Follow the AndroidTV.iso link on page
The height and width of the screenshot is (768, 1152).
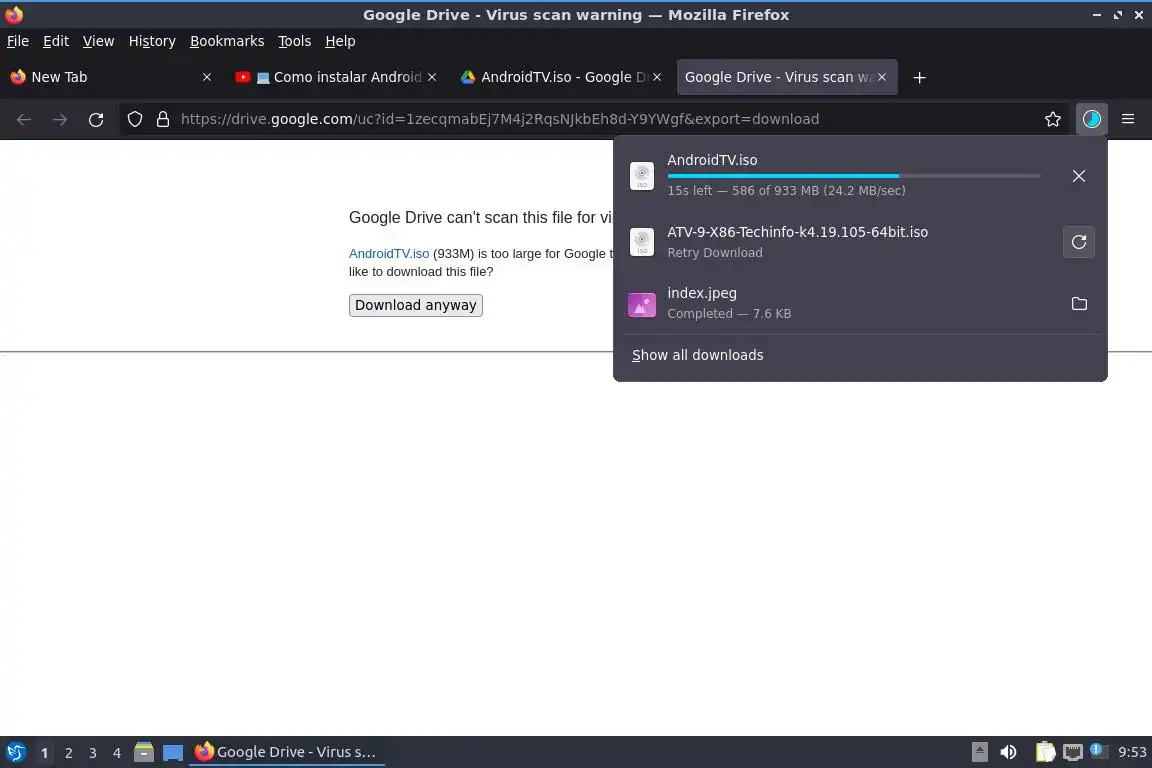(389, 254)
